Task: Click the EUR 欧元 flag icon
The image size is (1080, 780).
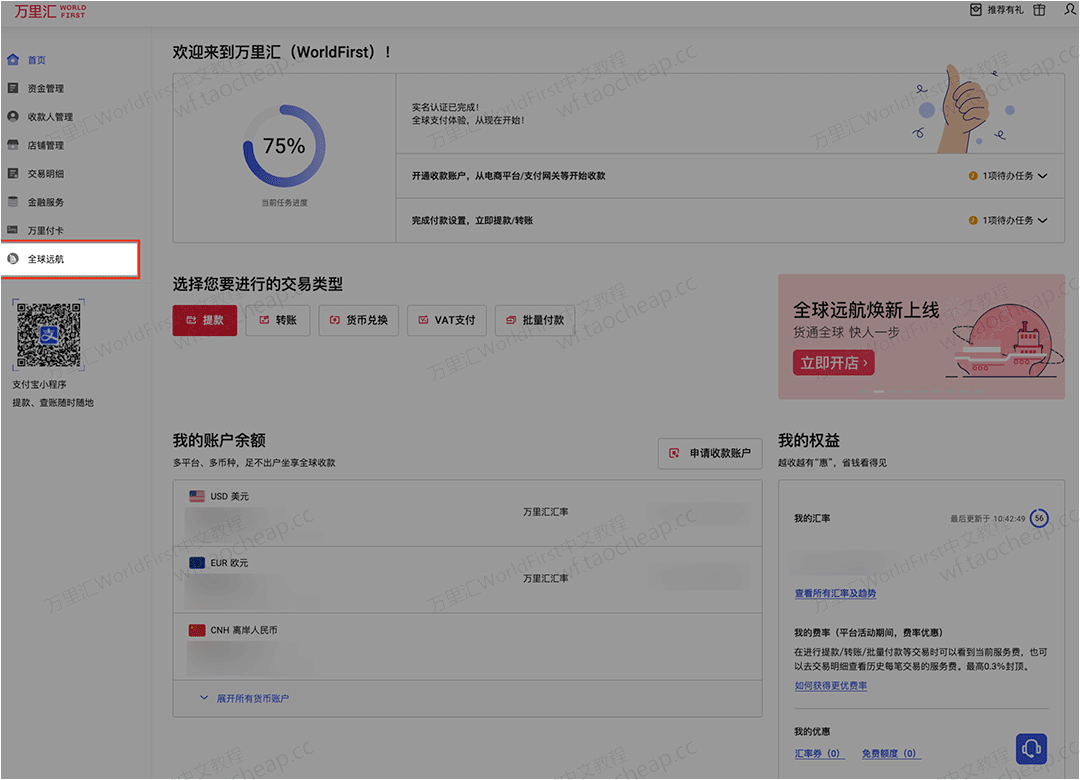Action: click(197, 563)
